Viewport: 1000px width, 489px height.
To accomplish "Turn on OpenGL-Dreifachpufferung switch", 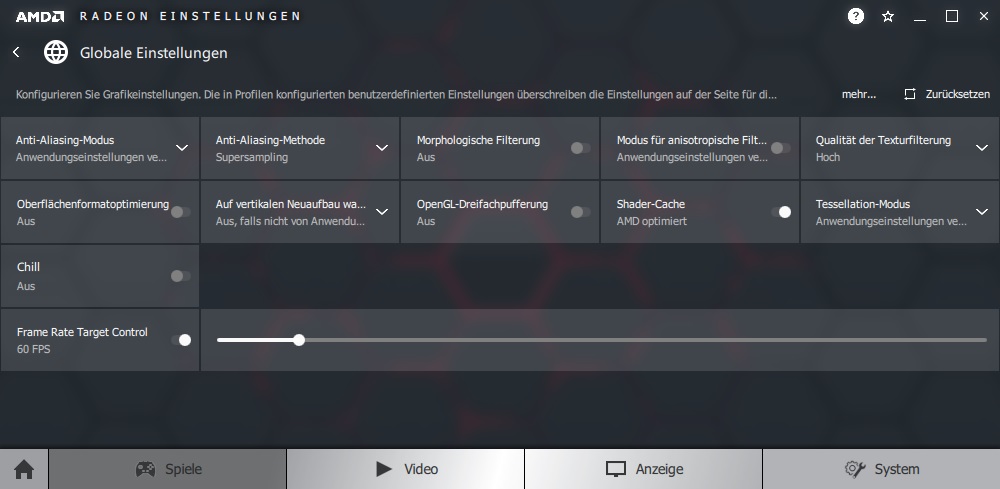I will 580,212.
